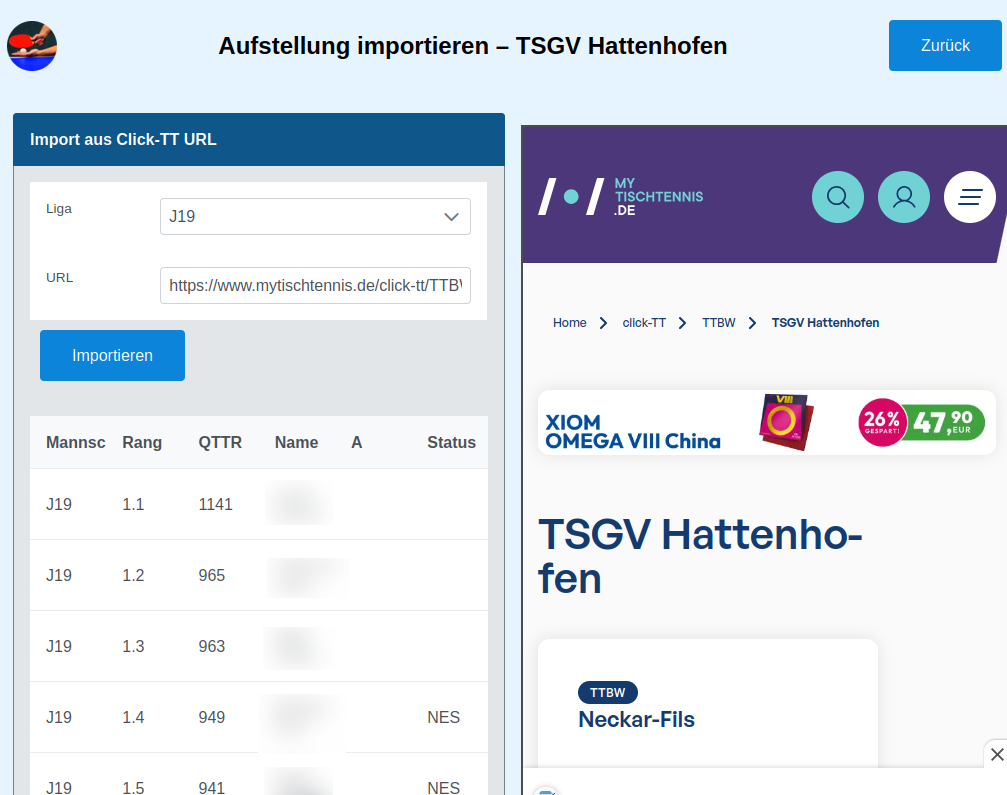Select QTTR value 965

click(211, 575)
